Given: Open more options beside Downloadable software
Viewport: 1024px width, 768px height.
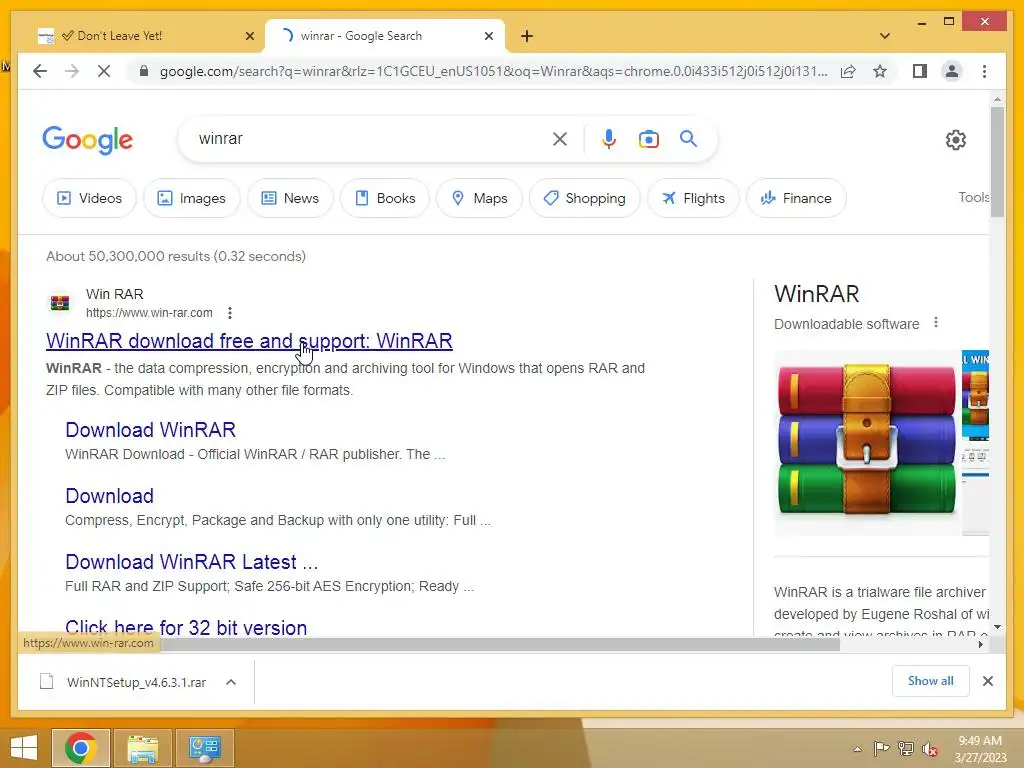Looking at the screenshot, I should 936,323.
